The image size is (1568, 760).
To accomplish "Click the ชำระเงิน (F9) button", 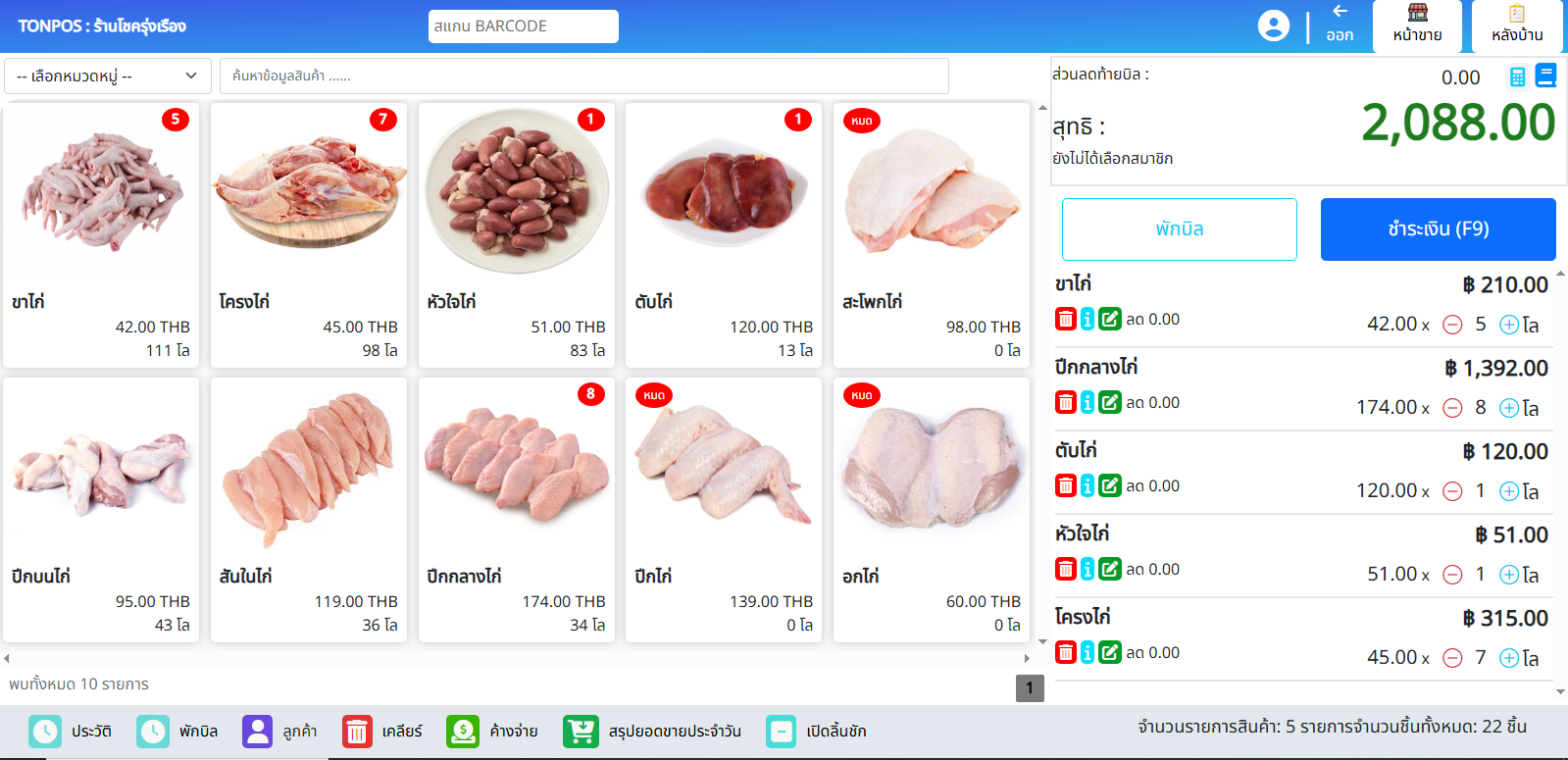I will tap(1439, 229).
